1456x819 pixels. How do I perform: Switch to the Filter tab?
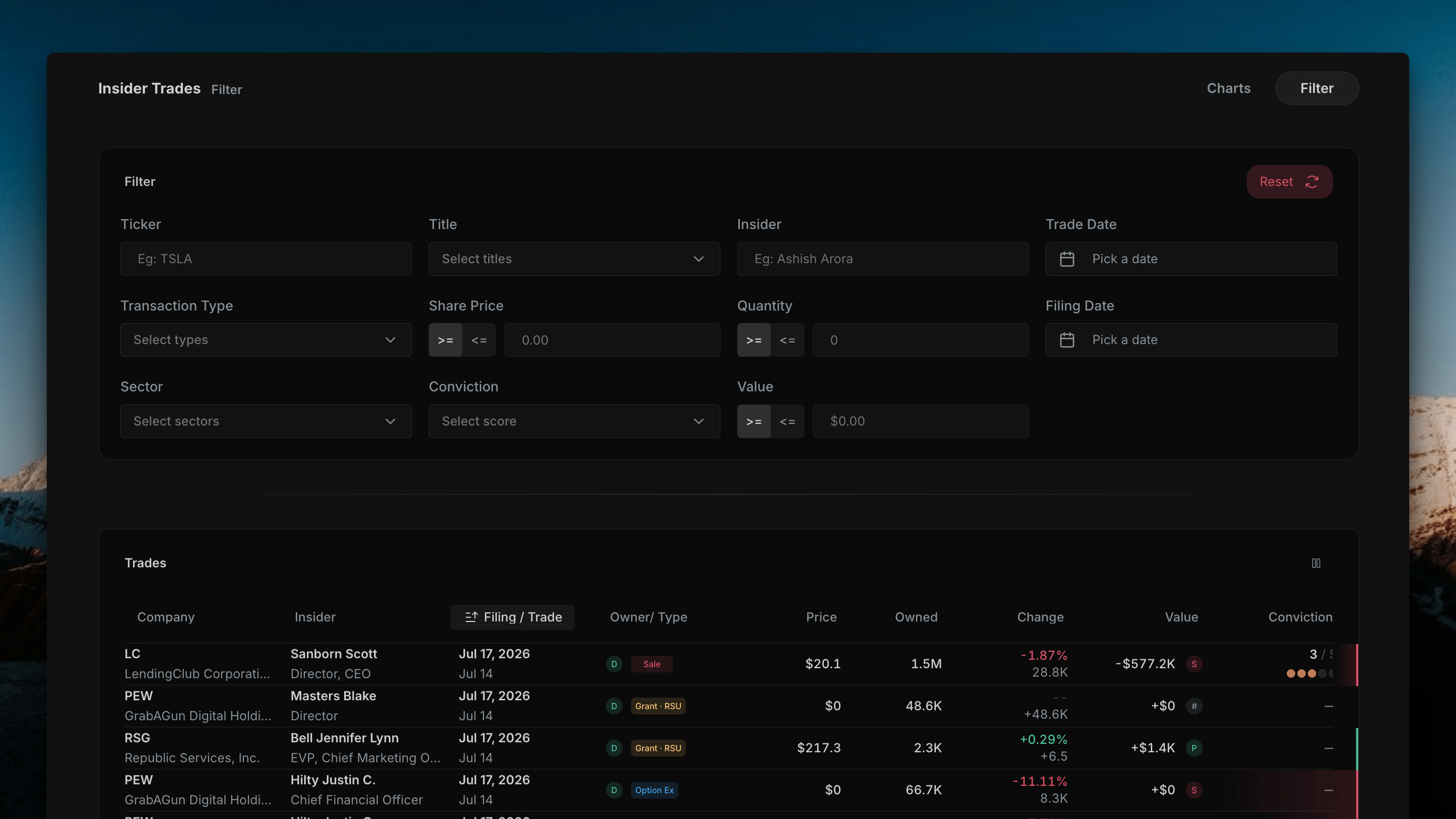[1316, 88]
